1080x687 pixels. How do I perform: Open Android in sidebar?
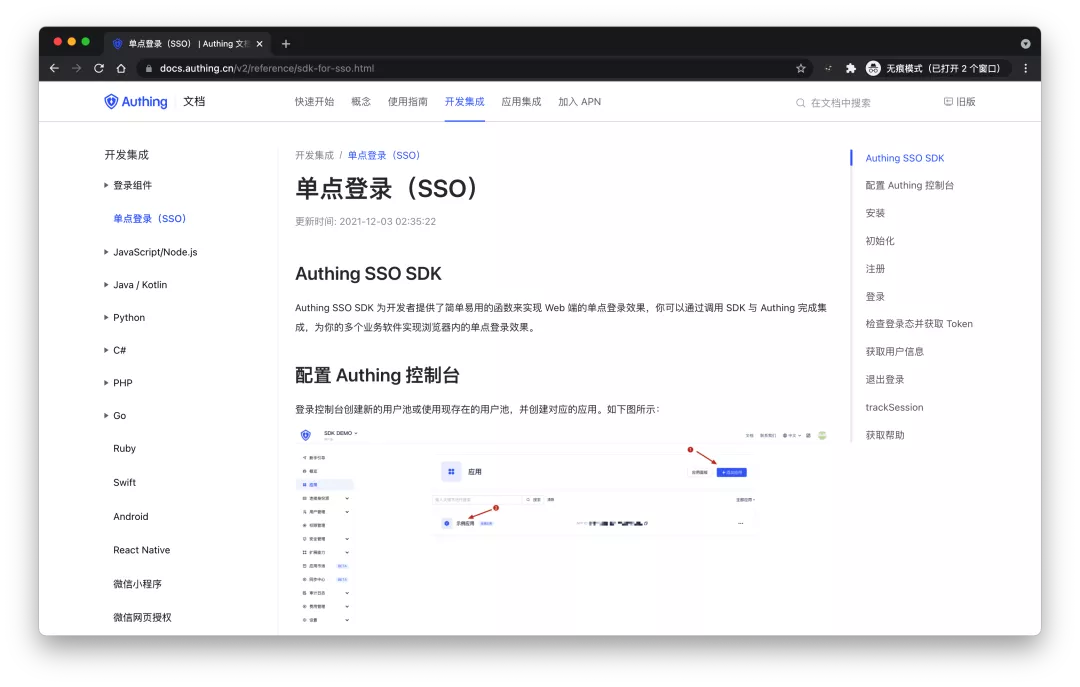pos(131,516)
